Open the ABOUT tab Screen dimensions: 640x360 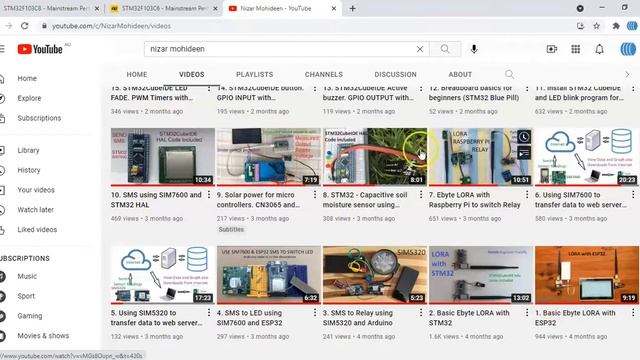coord(460,74)
